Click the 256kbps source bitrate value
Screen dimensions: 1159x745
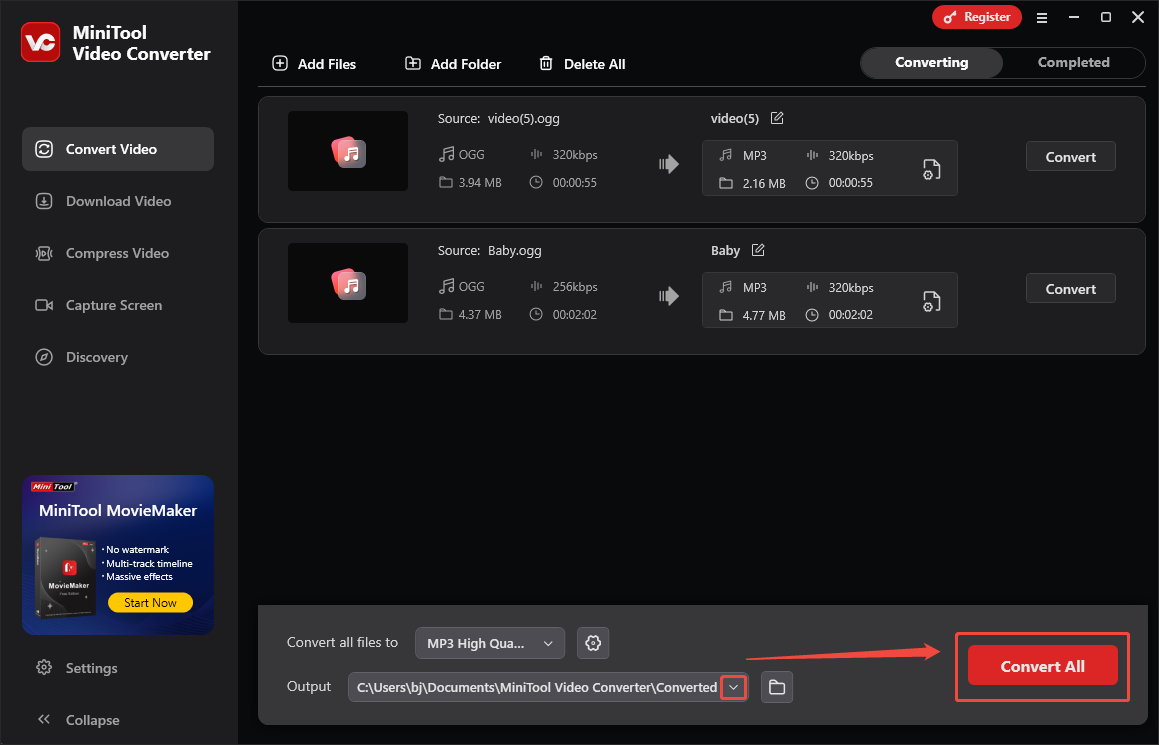[x=575, y=287]
